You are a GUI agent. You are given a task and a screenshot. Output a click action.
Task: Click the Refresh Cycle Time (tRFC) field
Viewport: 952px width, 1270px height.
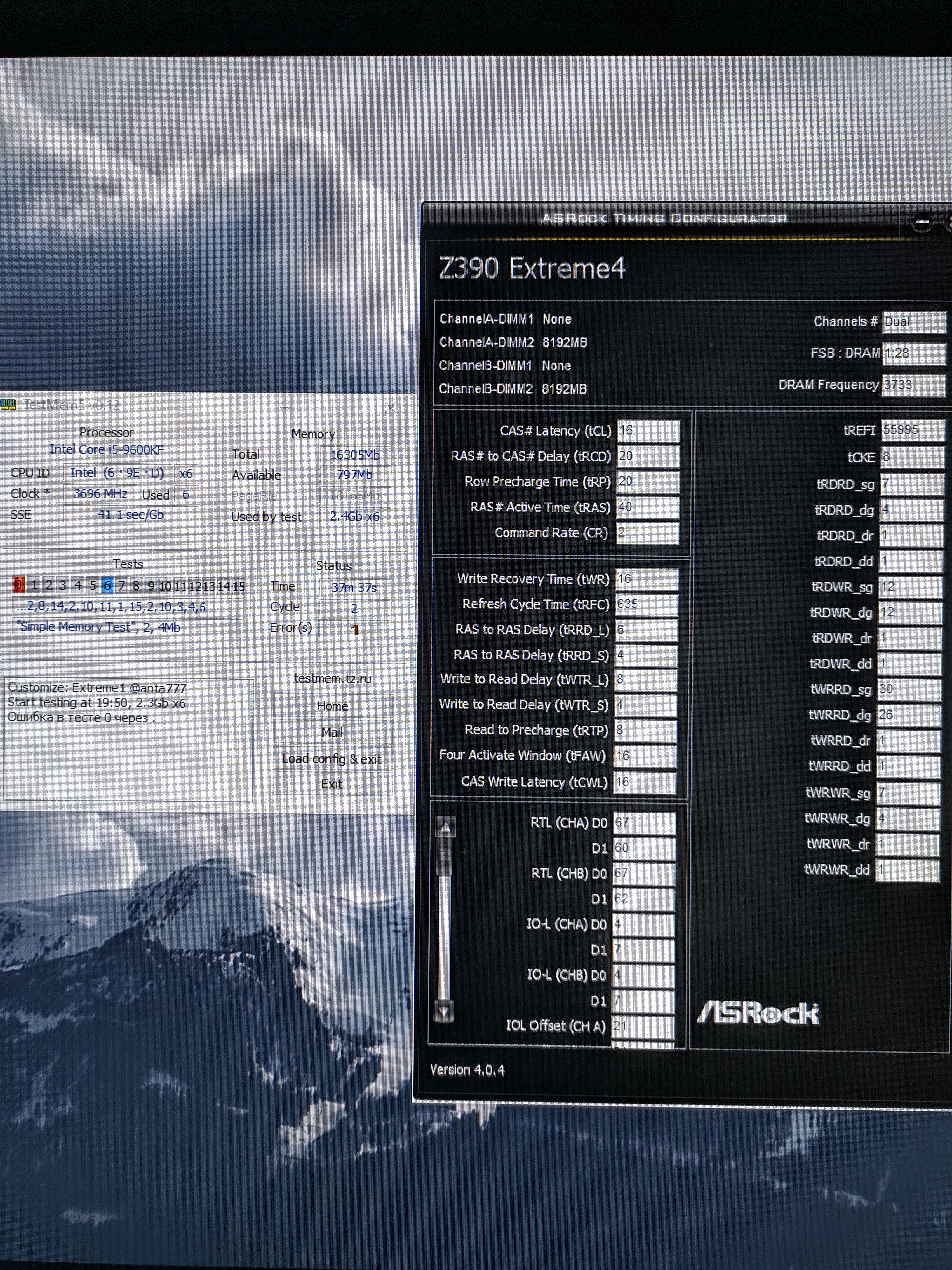pos(647,605)
